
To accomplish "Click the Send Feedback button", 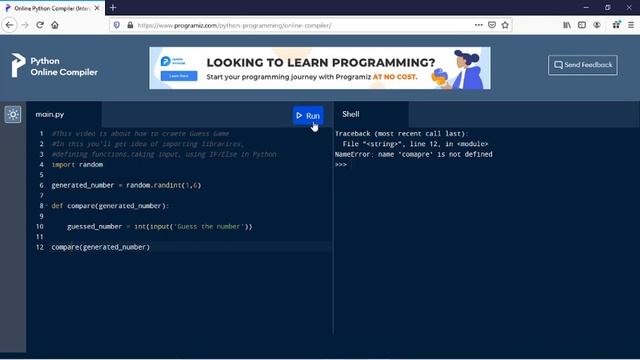I will [x=583, y=65].
